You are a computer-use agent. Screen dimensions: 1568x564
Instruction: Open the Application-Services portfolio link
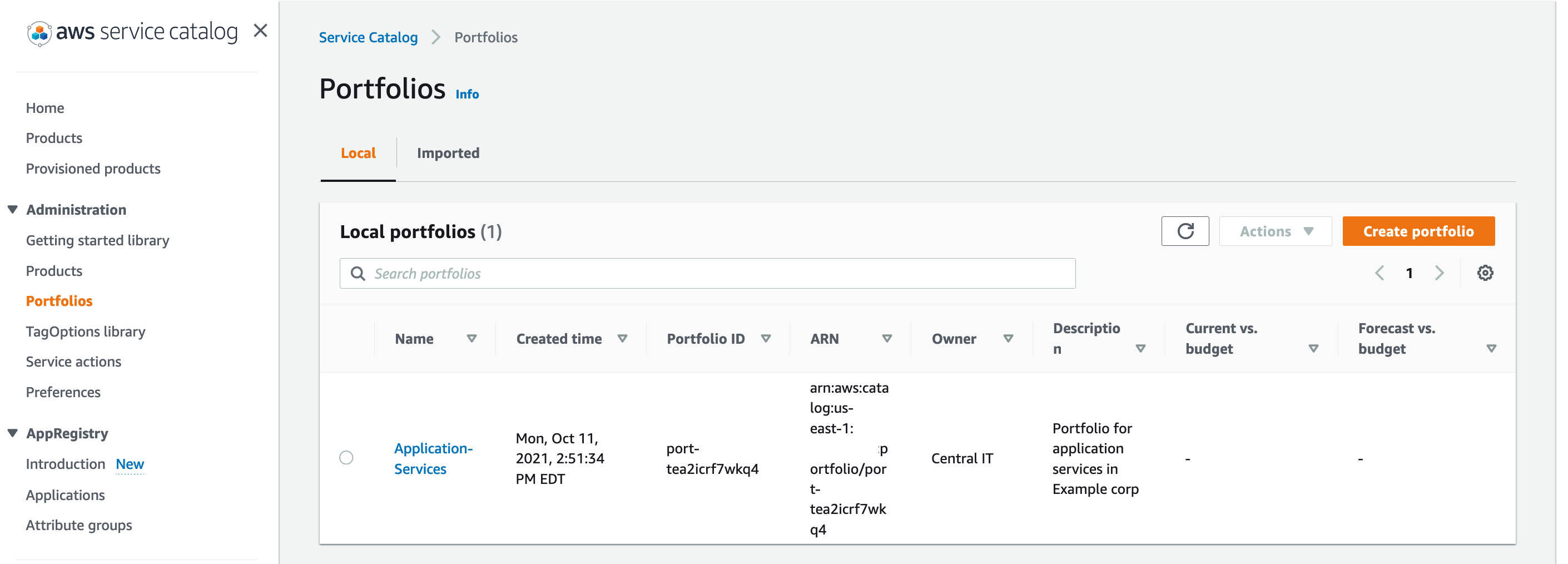tap(433, 459)
